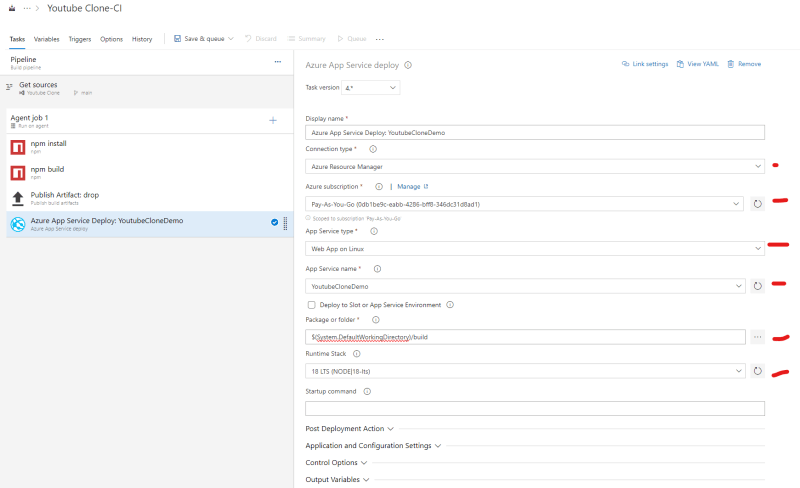Click the enabled checkmark on Azure deploy task
The width and height of the screenshot is (800, 488).
click(274, 222)
